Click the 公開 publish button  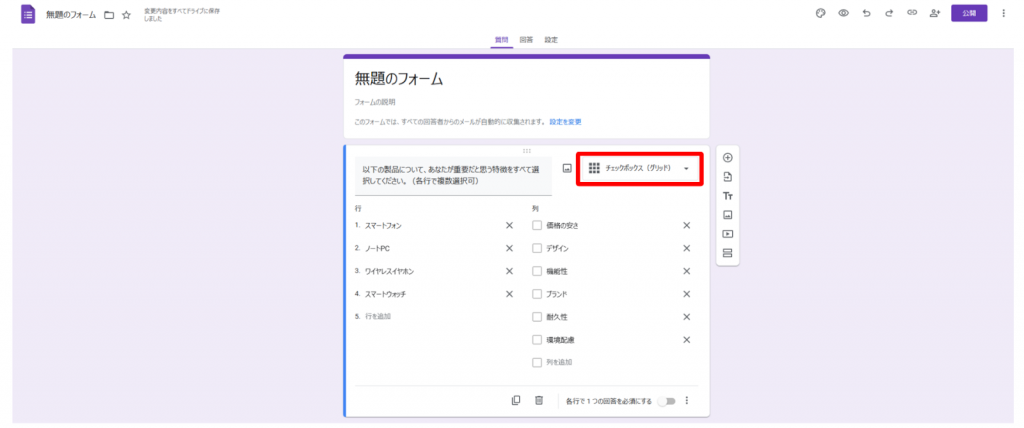pos(968,13)
